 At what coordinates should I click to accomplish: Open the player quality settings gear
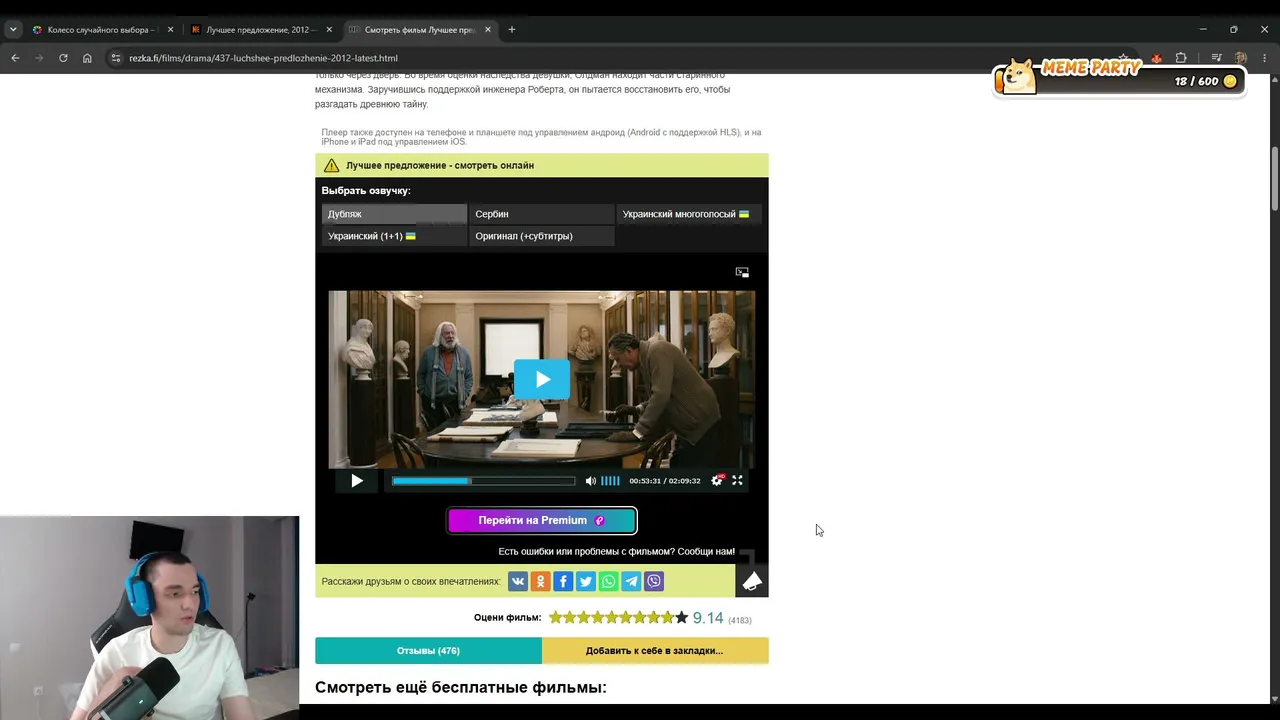[716, 481]
